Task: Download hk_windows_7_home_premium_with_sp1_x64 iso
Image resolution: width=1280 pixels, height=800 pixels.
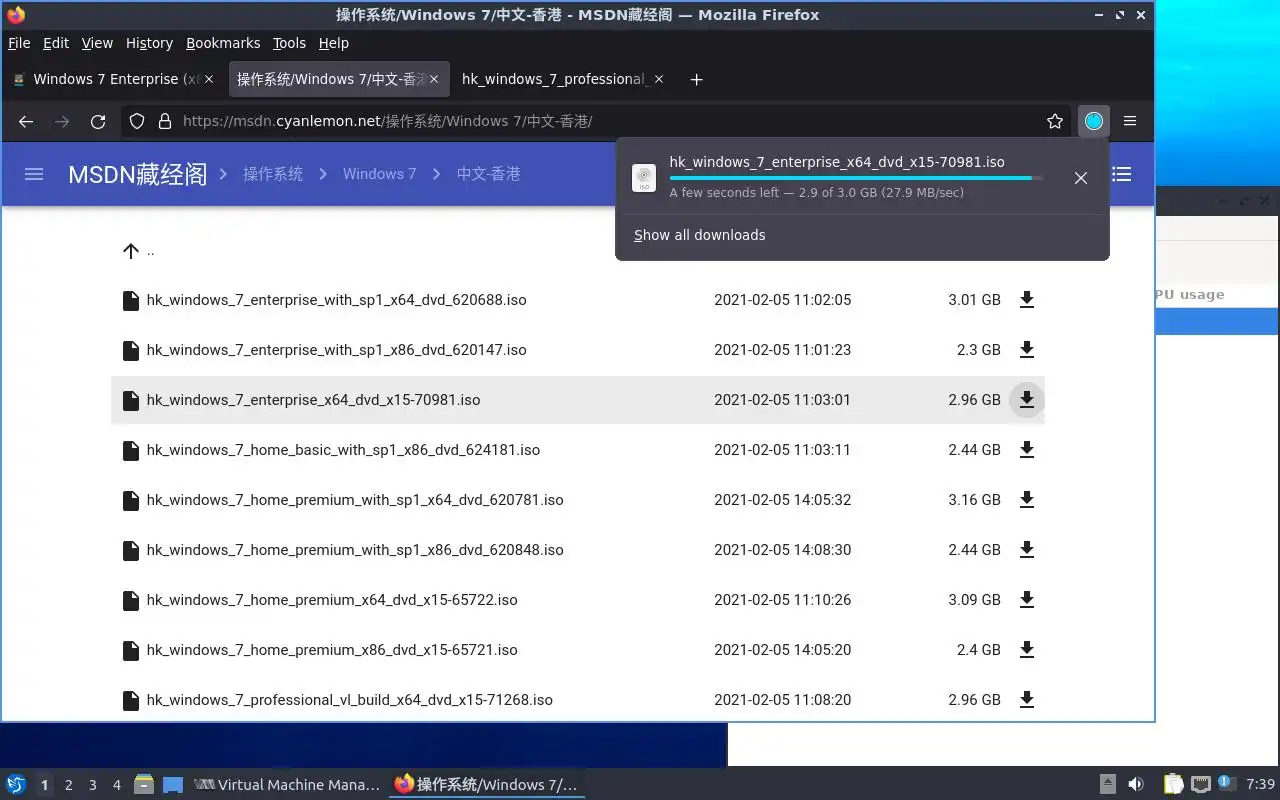Action: (x=1026, y=500)
